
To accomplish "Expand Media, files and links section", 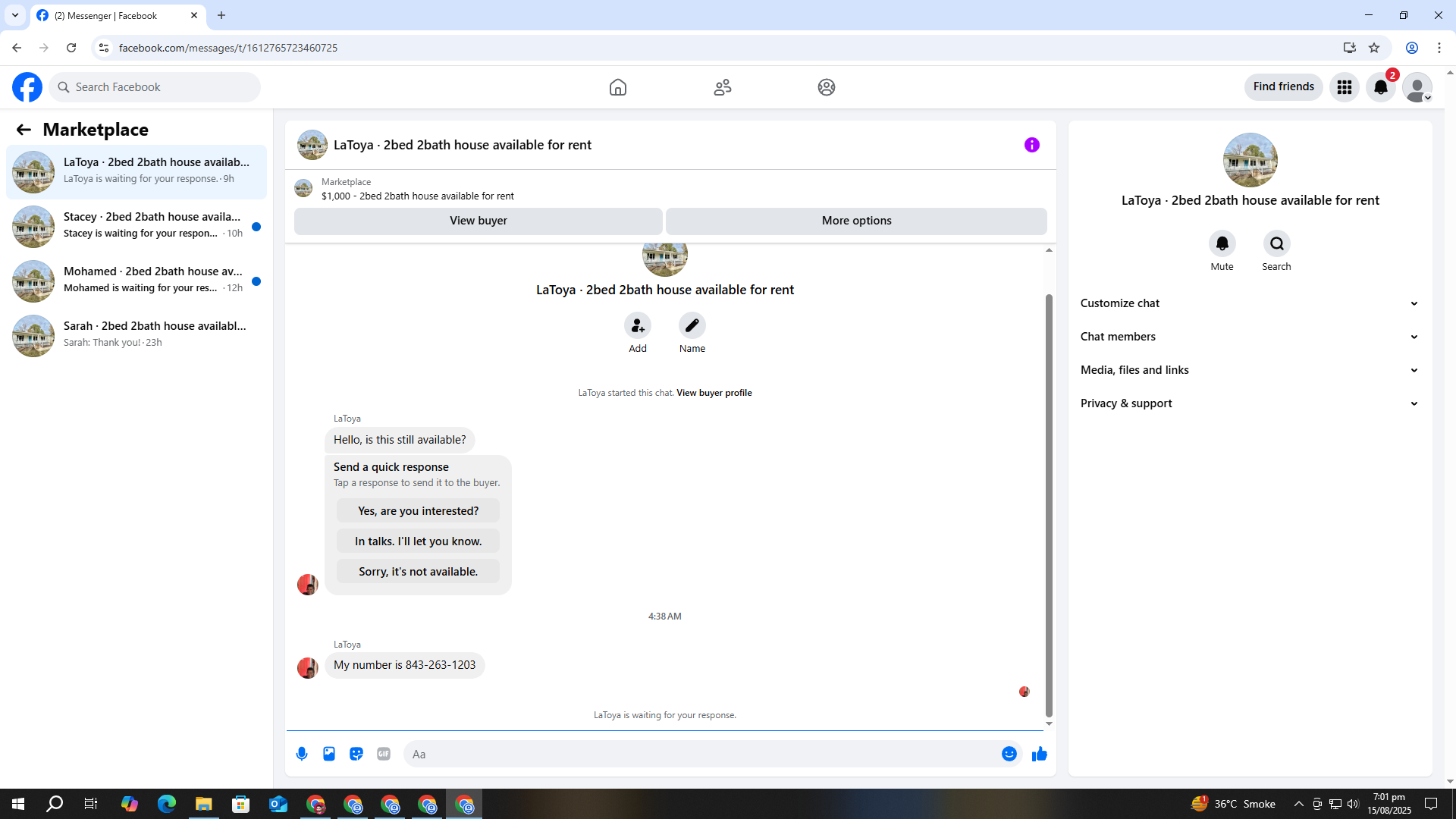I will [1249, 370].
